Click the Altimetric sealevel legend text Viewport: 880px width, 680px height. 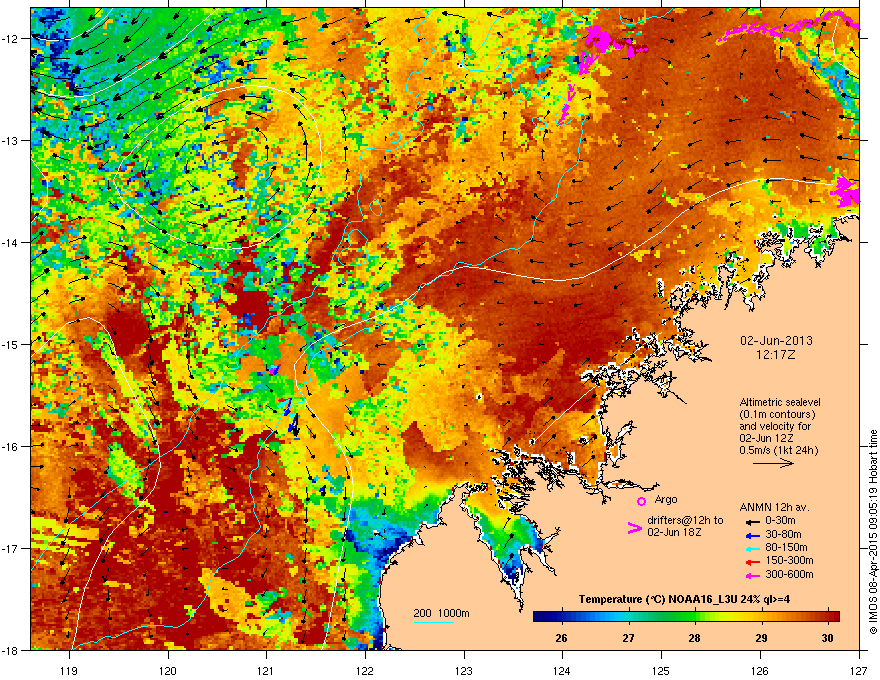[x=780, y=402]
